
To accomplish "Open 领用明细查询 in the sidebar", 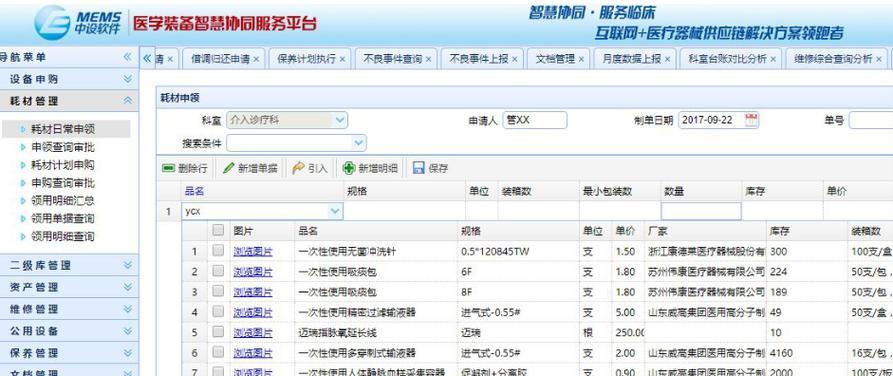I will coord(63,236).
